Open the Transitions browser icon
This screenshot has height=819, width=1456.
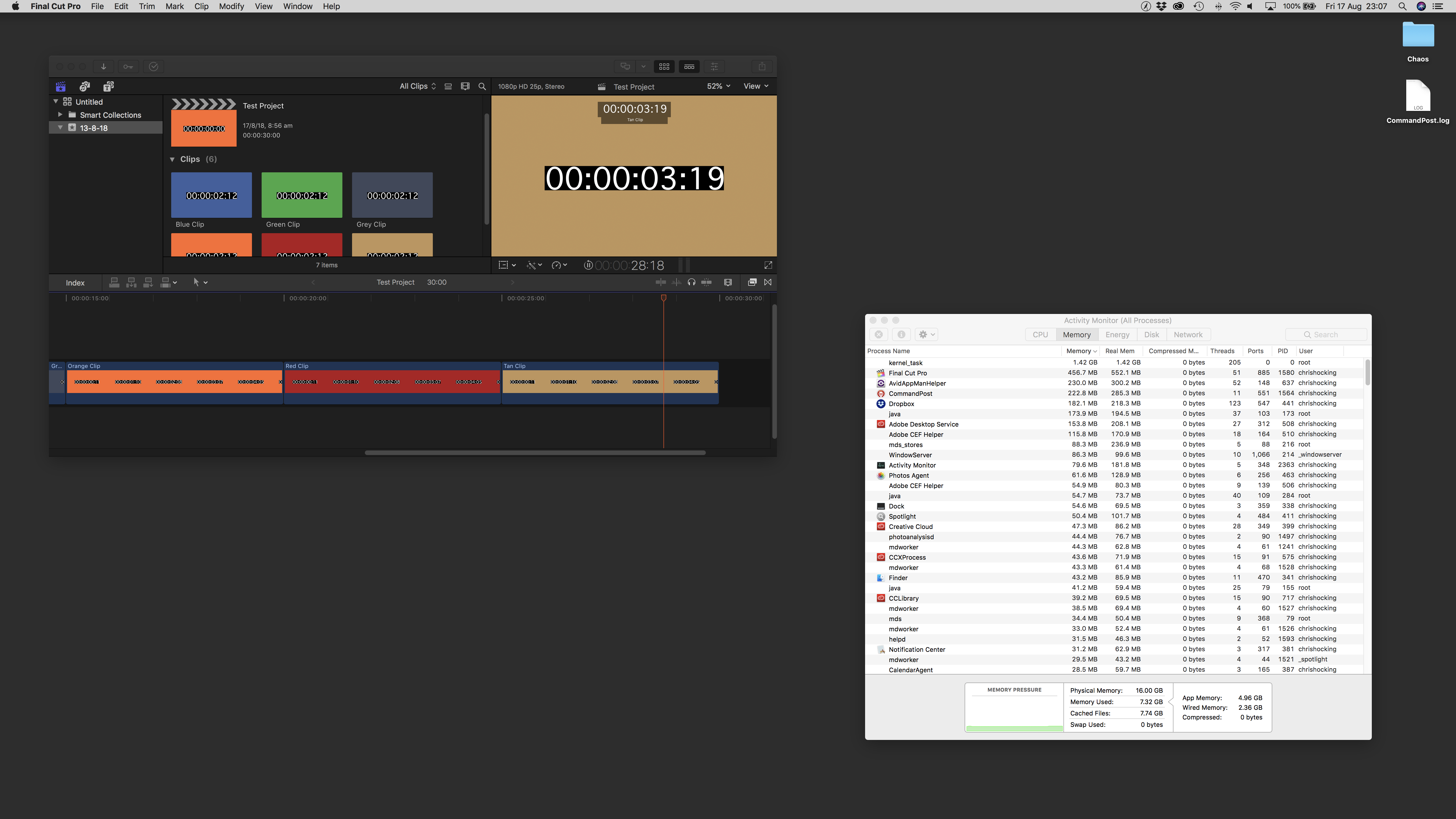(768, 282)
